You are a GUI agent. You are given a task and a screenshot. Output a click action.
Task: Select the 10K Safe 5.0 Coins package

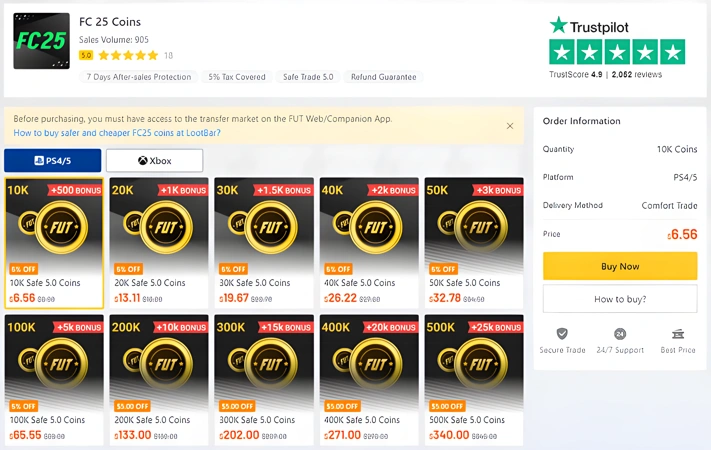(53, 243)
